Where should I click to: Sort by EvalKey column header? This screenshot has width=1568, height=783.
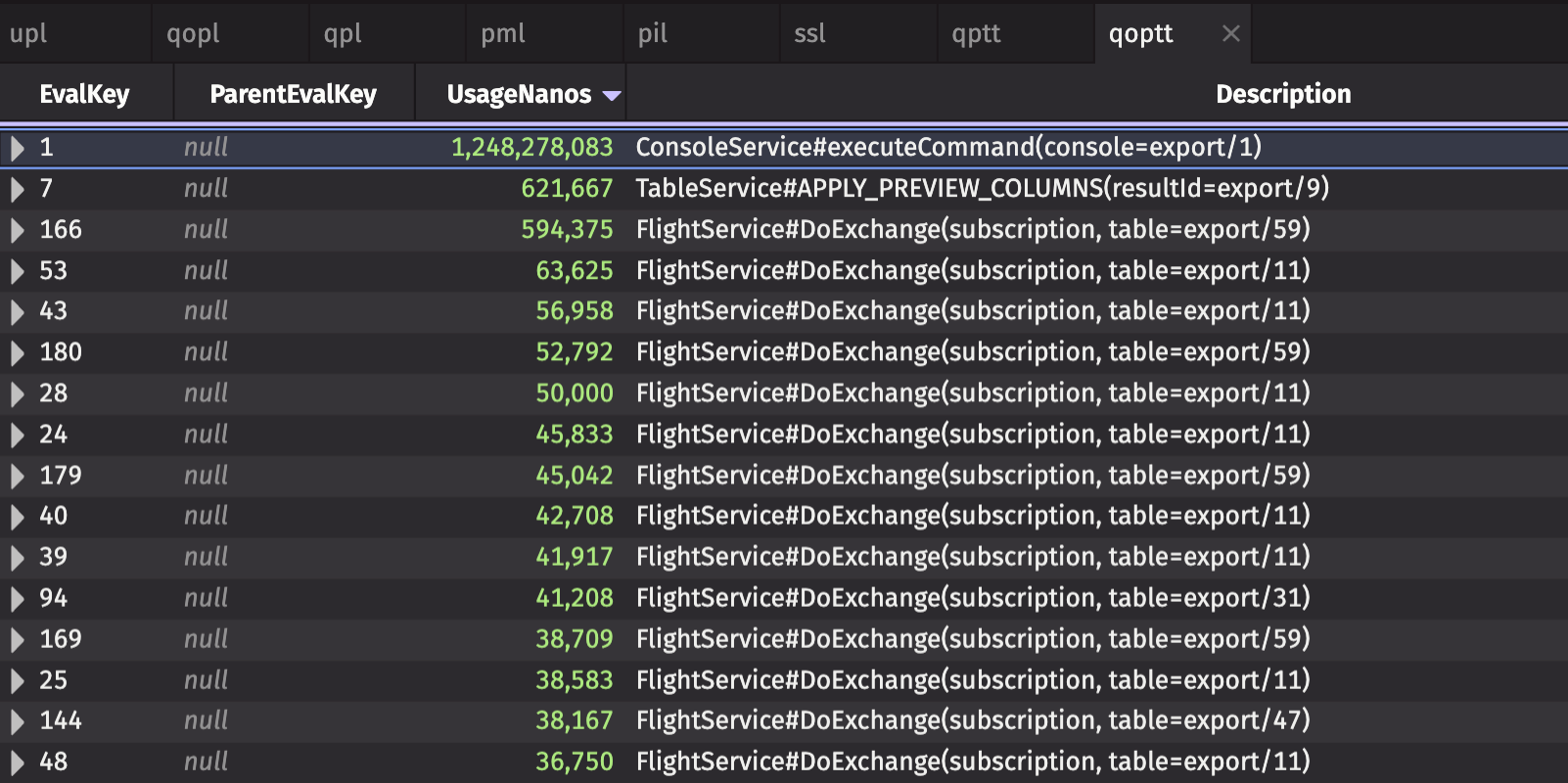(84, 95)
